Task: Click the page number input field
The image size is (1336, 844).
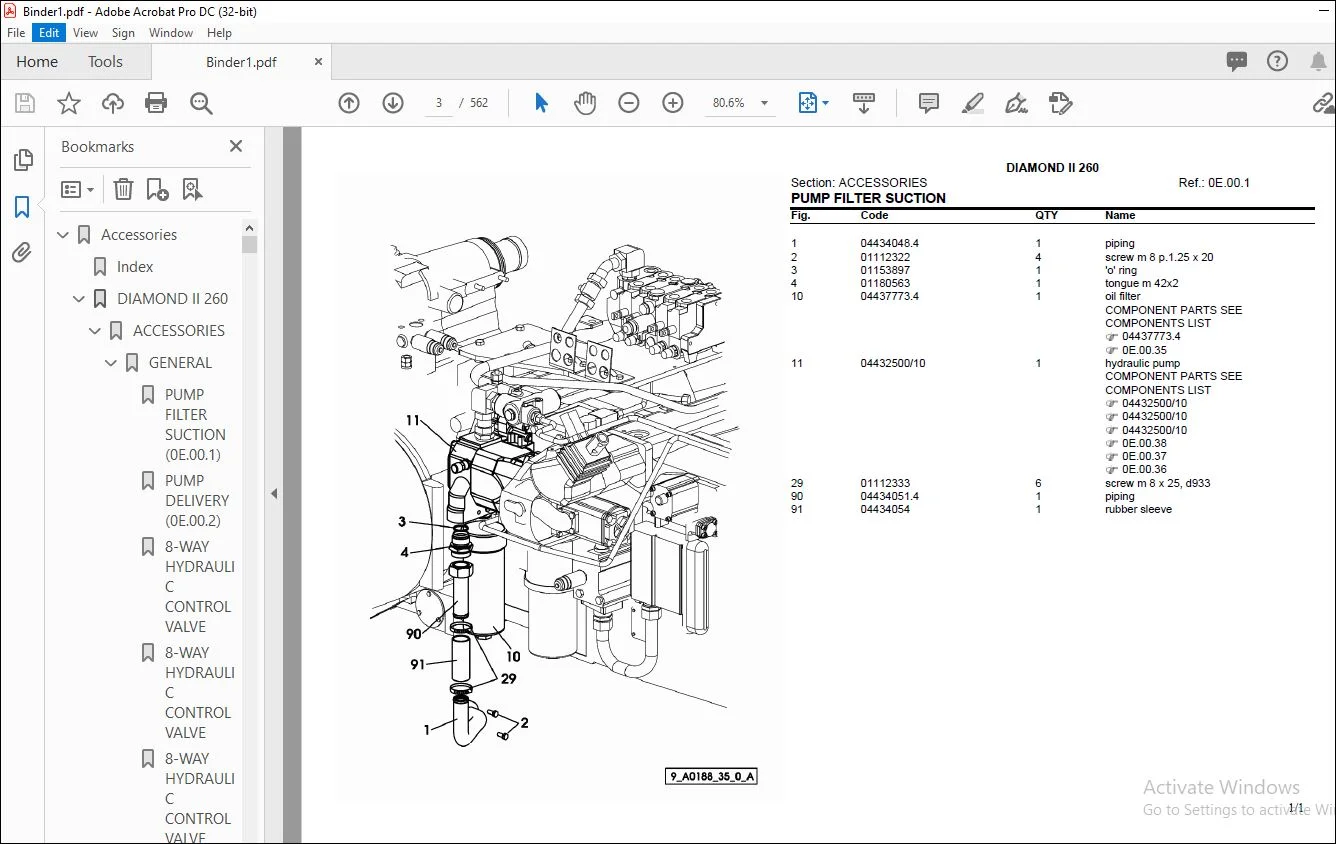Action: pyautogui.click(x=439, y=103)
